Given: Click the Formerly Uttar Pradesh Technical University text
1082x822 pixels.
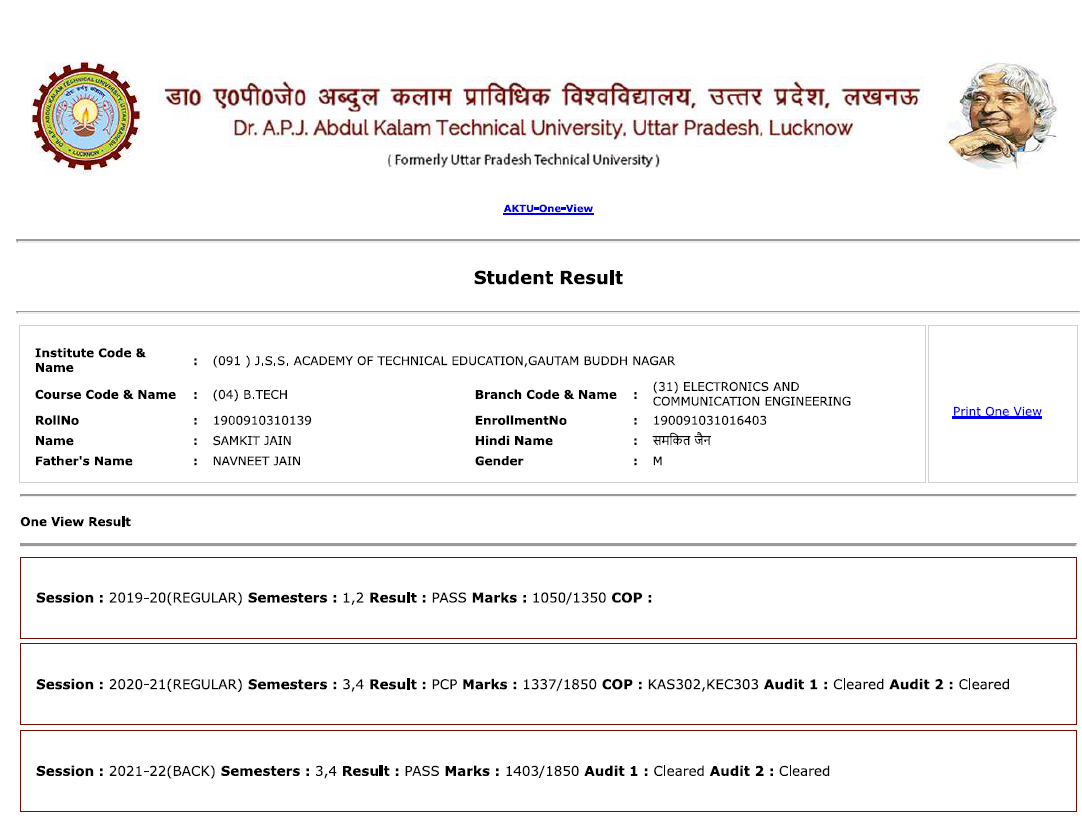Looking at the screenshot, I should click(x=523, y=160).
